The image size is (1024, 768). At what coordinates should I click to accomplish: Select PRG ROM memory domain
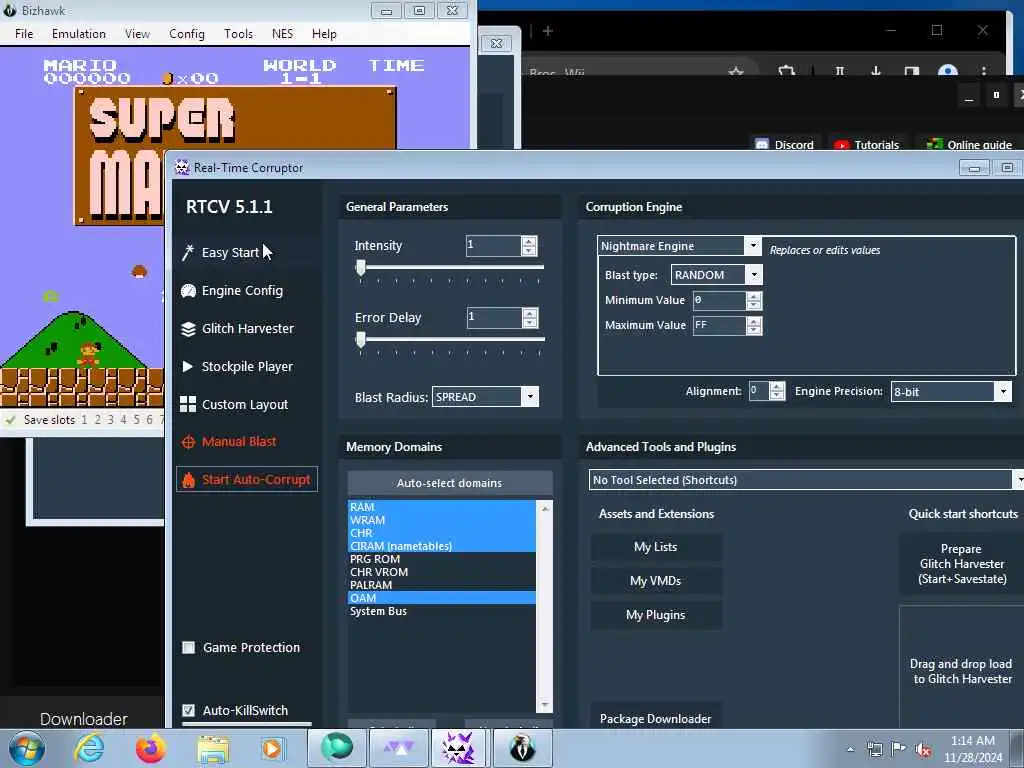point(441,559)
